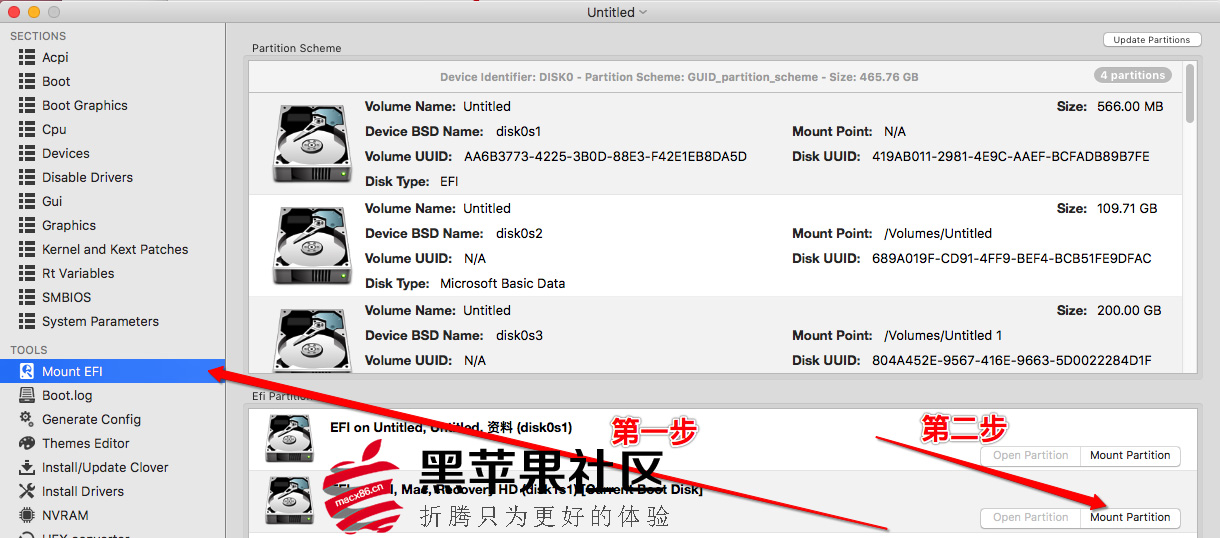Screen dimensions: 1220x538
Task: Click the Gui section icon
Action: [27, 201]
